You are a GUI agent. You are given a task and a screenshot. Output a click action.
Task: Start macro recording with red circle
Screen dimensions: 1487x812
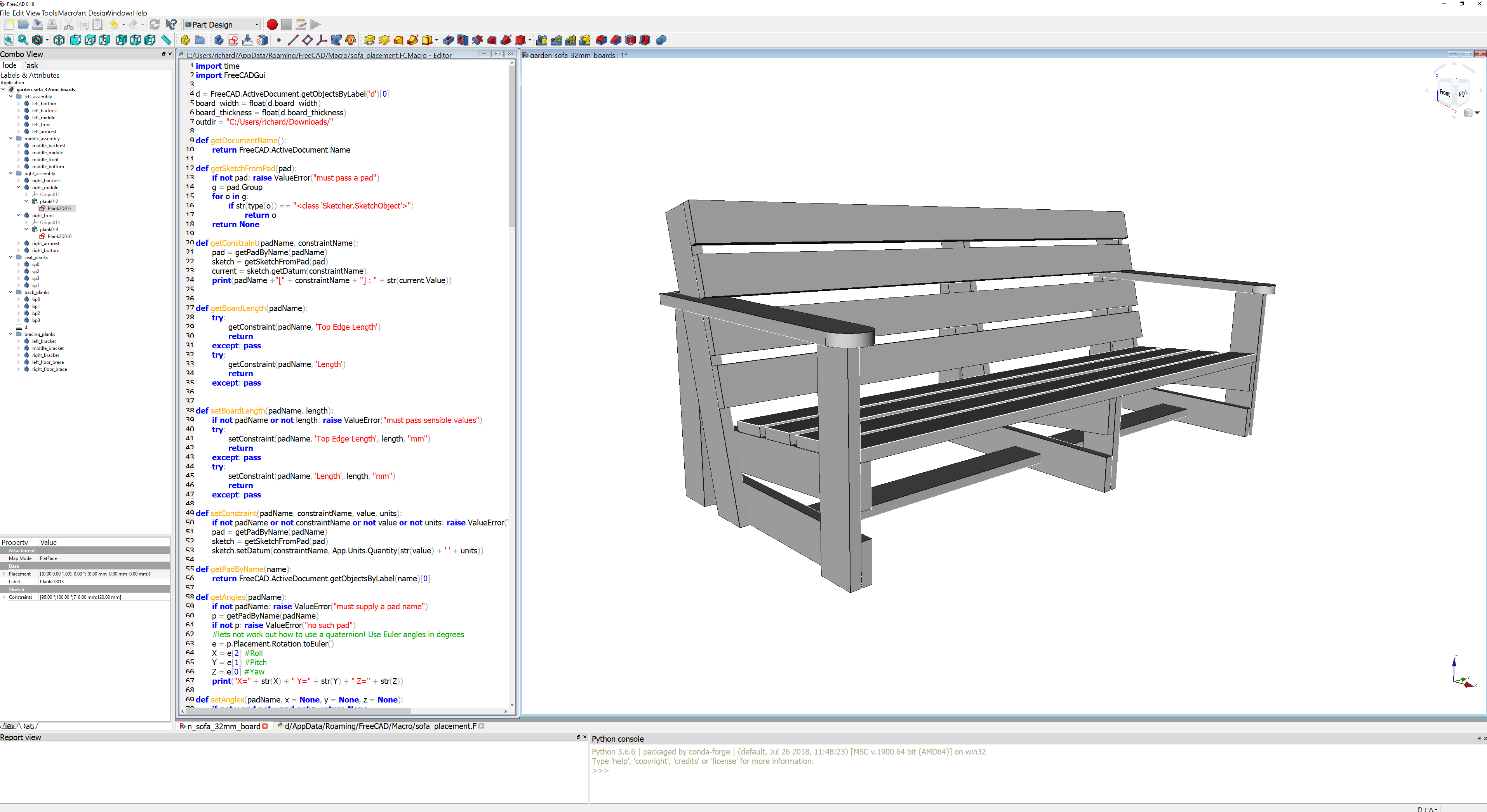[x=272, y=24]
